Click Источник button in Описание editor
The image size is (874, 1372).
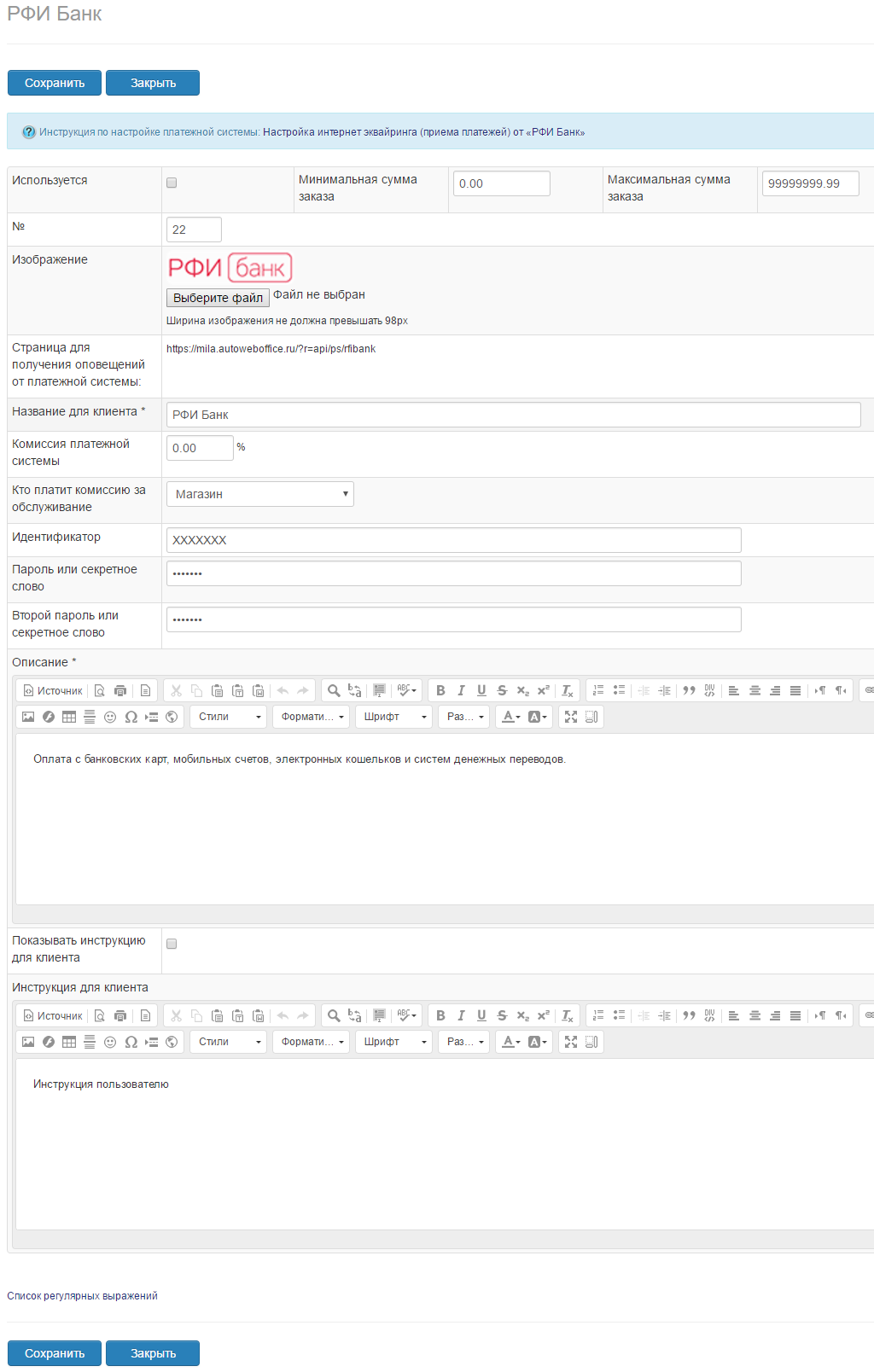pos(53,690)
